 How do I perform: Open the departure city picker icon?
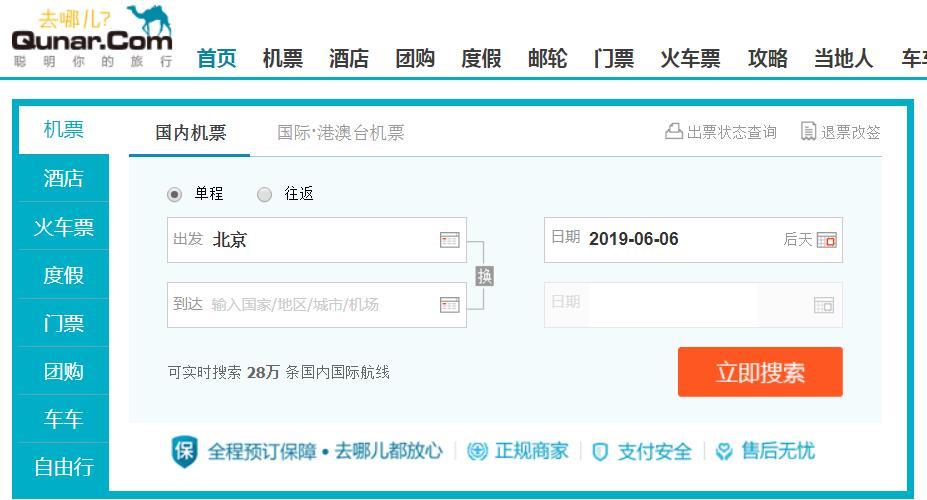point(449,240)
